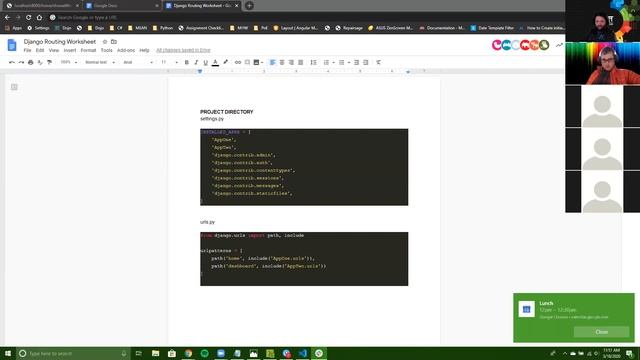Toggle italic formatting
This screenshot has width=640, height=360.
196,62
